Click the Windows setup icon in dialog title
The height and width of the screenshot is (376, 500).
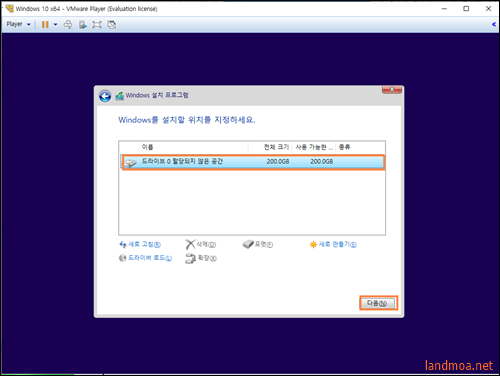[x=120, y=96]
